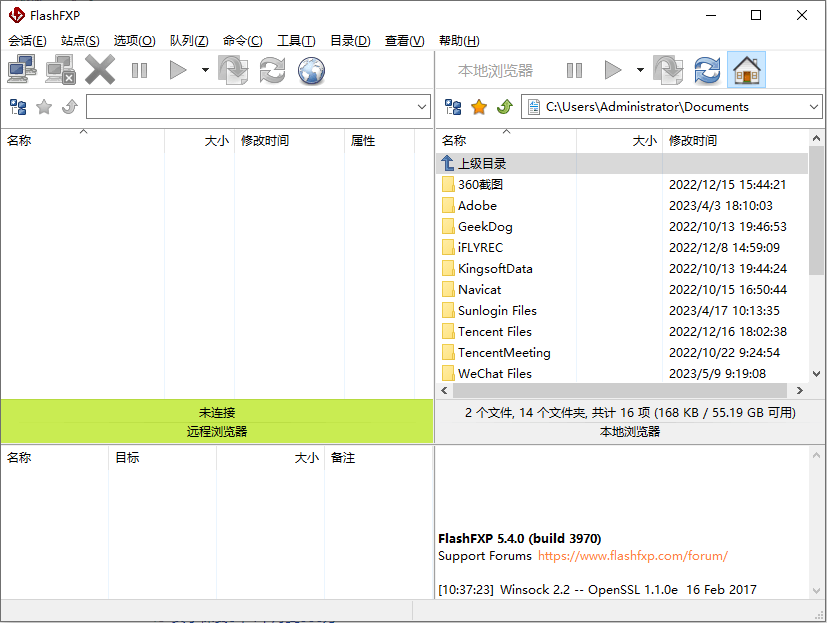The height and width of the screenshot is (623, 827).
Task: Sort local list by 大小 column header
Action: (x=619, y=141)
